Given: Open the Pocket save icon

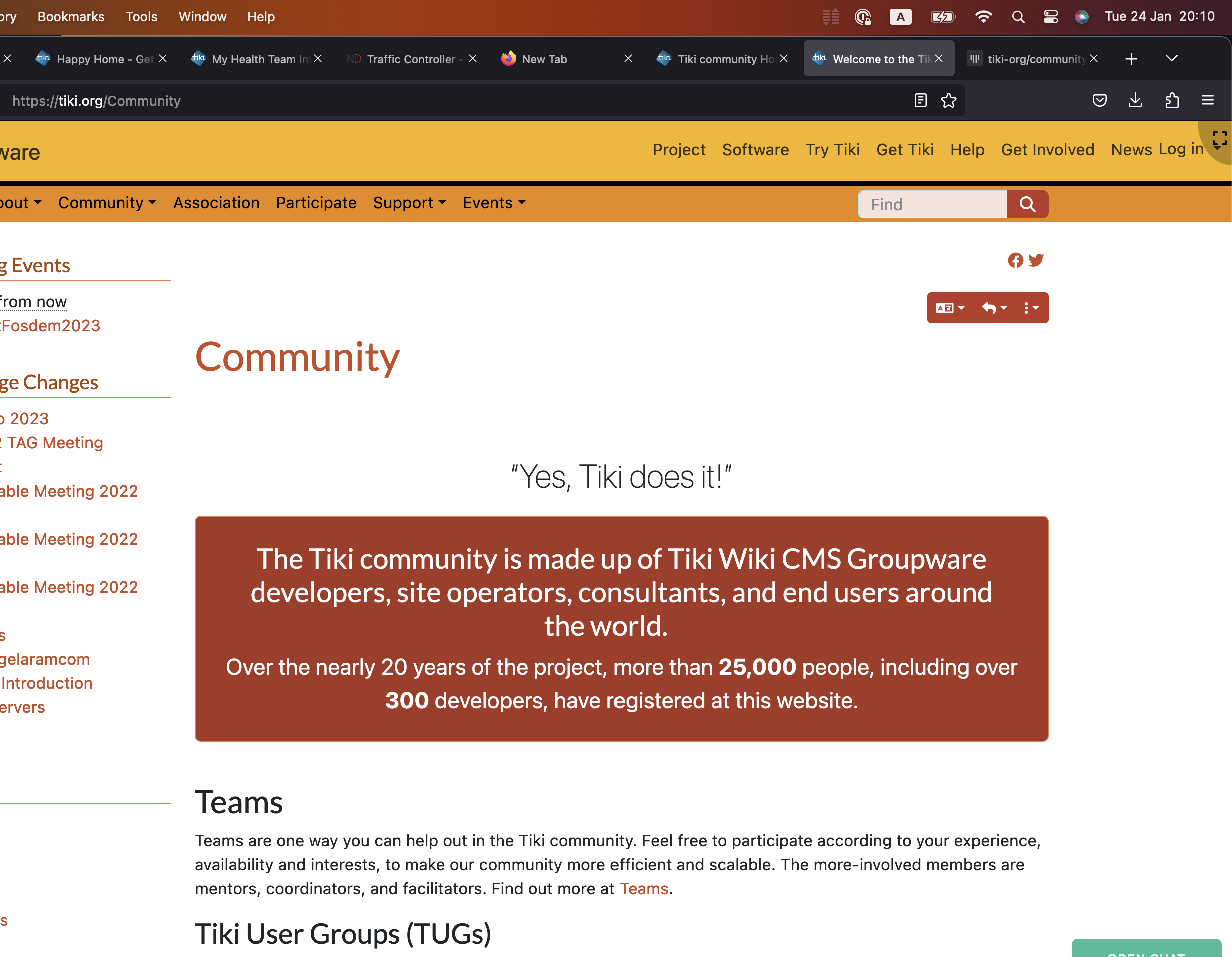Looking at the screenshot, I should [x=1100, y=101].
